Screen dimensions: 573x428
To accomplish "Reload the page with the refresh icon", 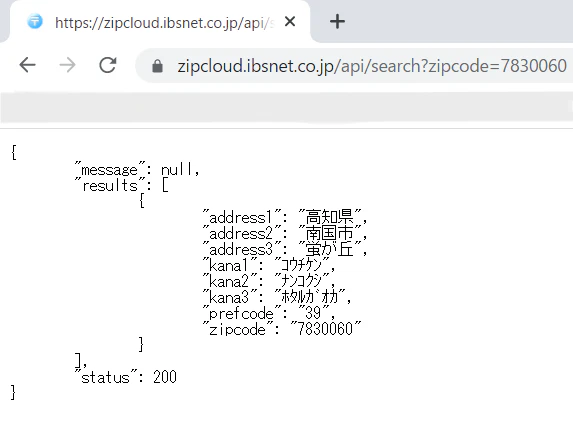I will pos(108,65).
